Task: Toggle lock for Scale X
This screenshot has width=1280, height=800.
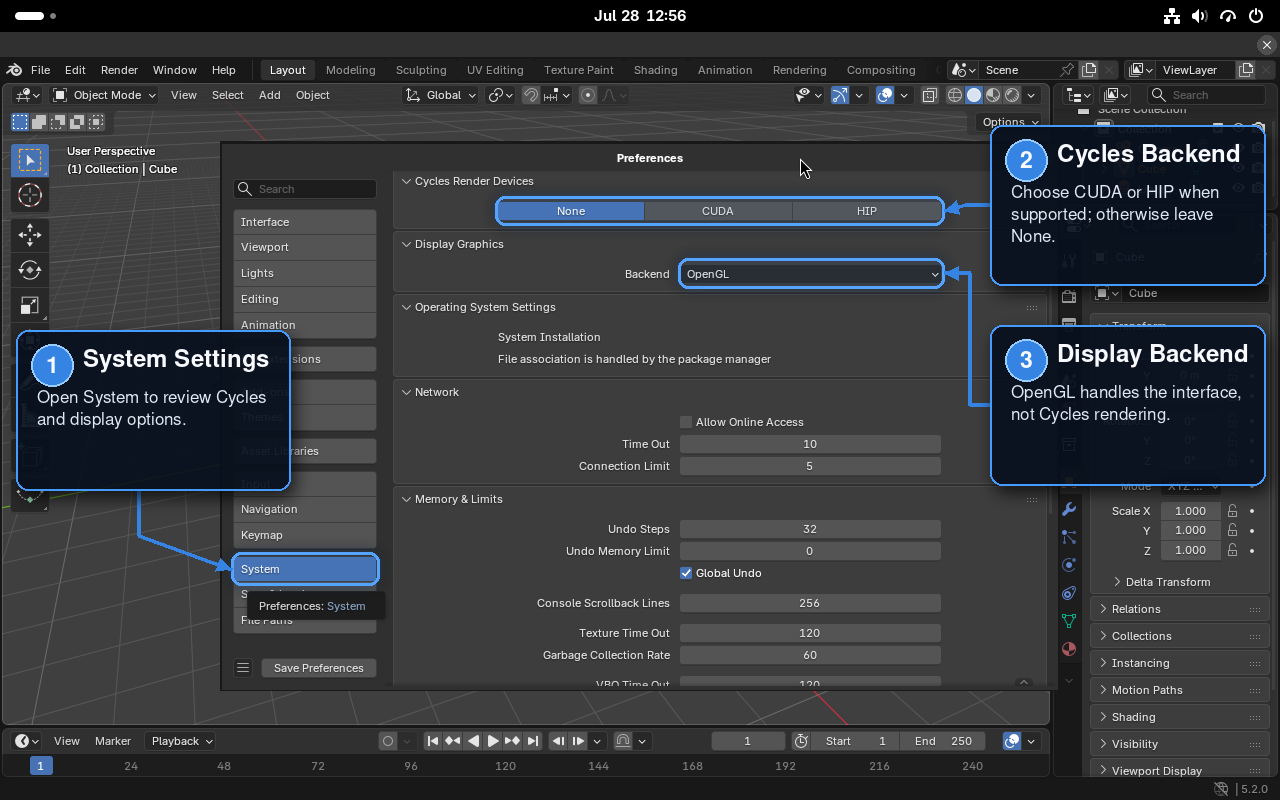Action: tap(1233, 511)
